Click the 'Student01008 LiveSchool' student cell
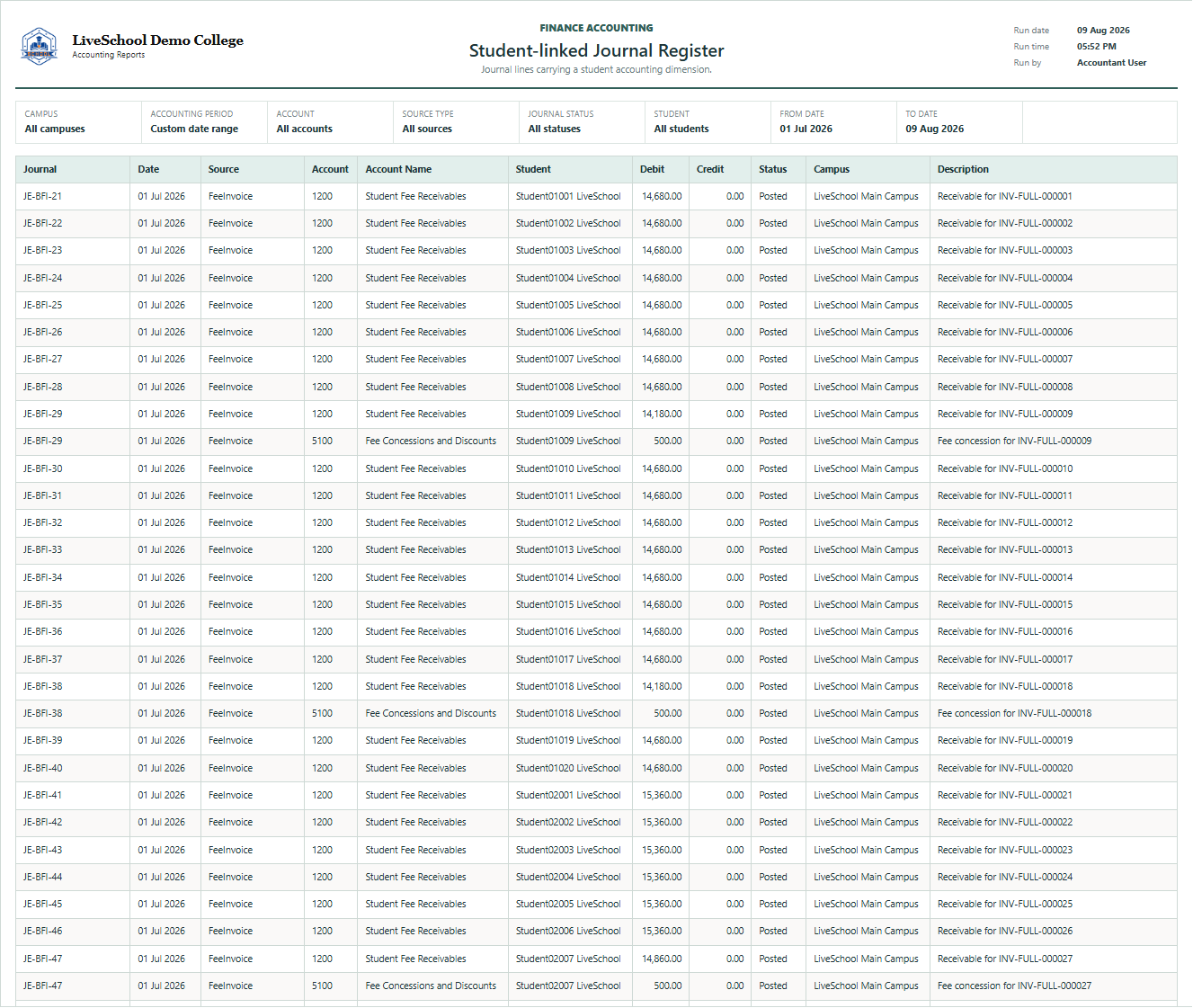 [x=568, y=387]
